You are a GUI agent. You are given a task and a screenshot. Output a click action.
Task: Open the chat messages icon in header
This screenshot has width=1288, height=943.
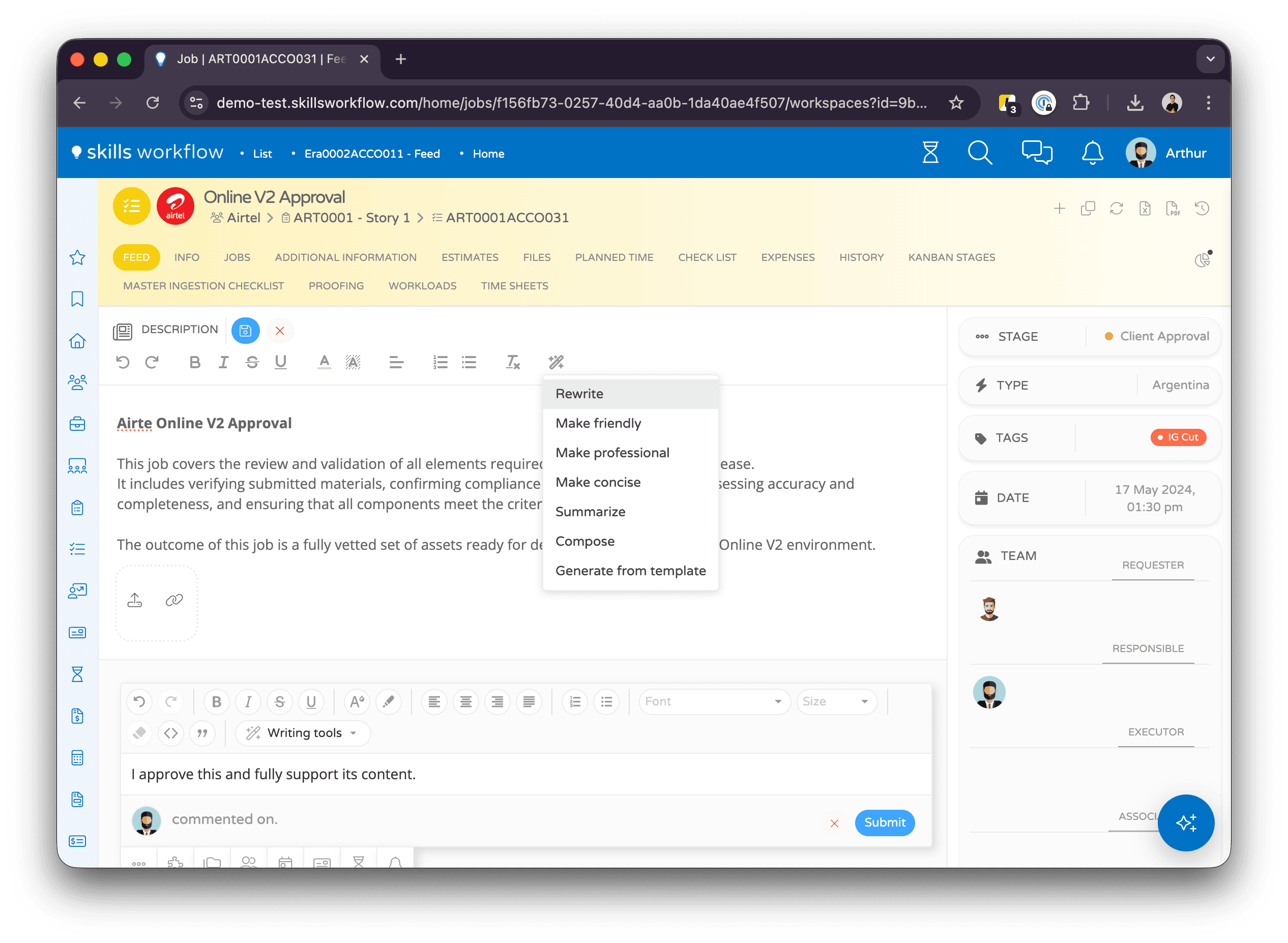click(1036, 153)
